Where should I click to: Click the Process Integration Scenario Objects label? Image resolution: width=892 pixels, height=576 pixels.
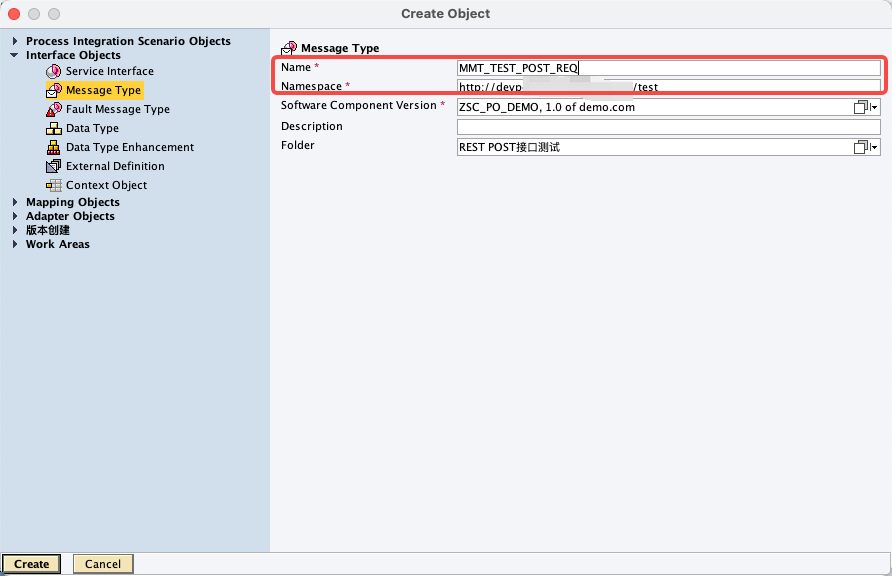pyautogui.click(x=128, y=41)
